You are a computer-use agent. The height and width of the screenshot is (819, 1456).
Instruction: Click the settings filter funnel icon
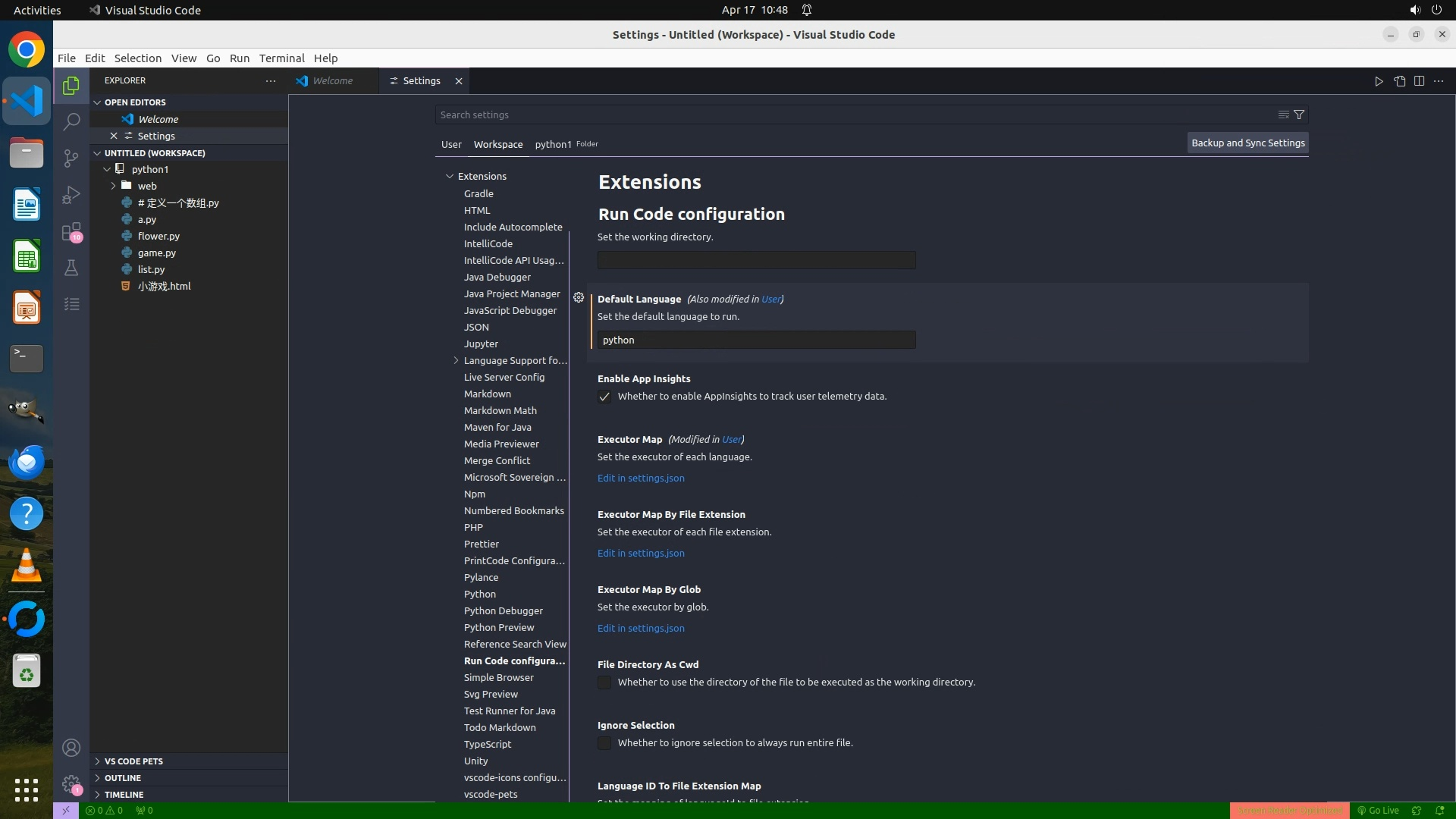1299,115
